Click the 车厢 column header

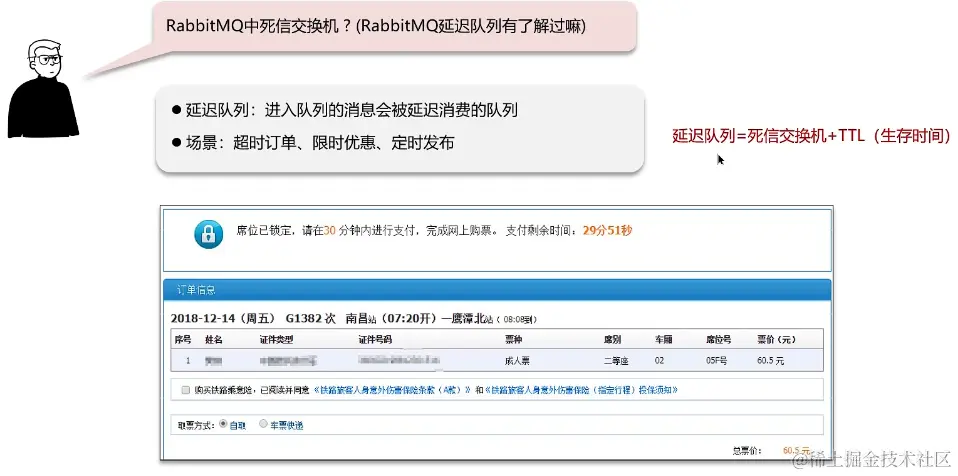coord(663,339)
